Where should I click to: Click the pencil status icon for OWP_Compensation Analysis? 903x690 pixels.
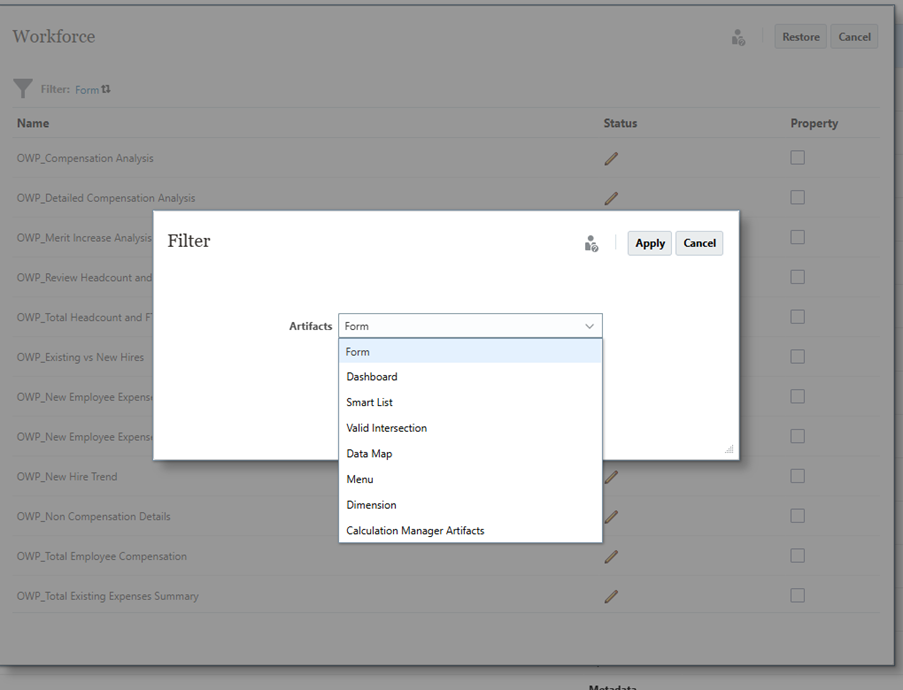pyautogui.click(x=611, y=158)
